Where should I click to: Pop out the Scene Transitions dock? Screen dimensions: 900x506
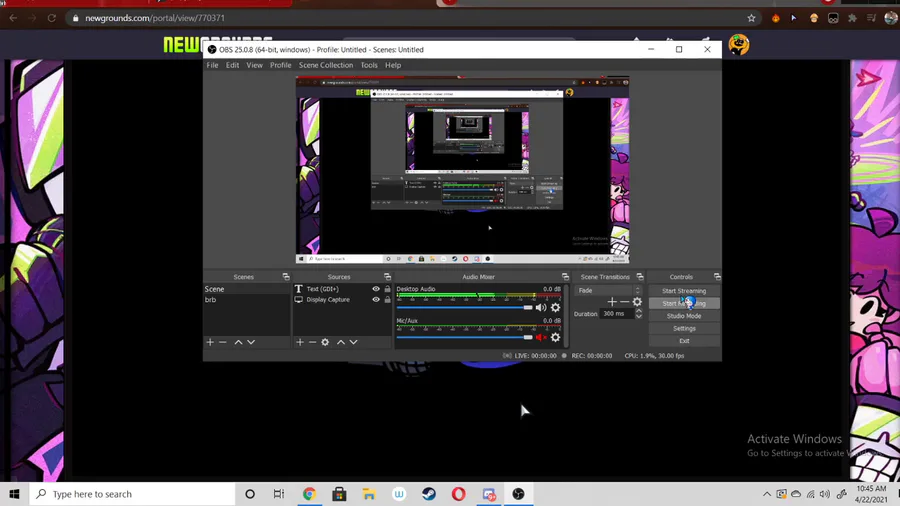click(640, 277)
